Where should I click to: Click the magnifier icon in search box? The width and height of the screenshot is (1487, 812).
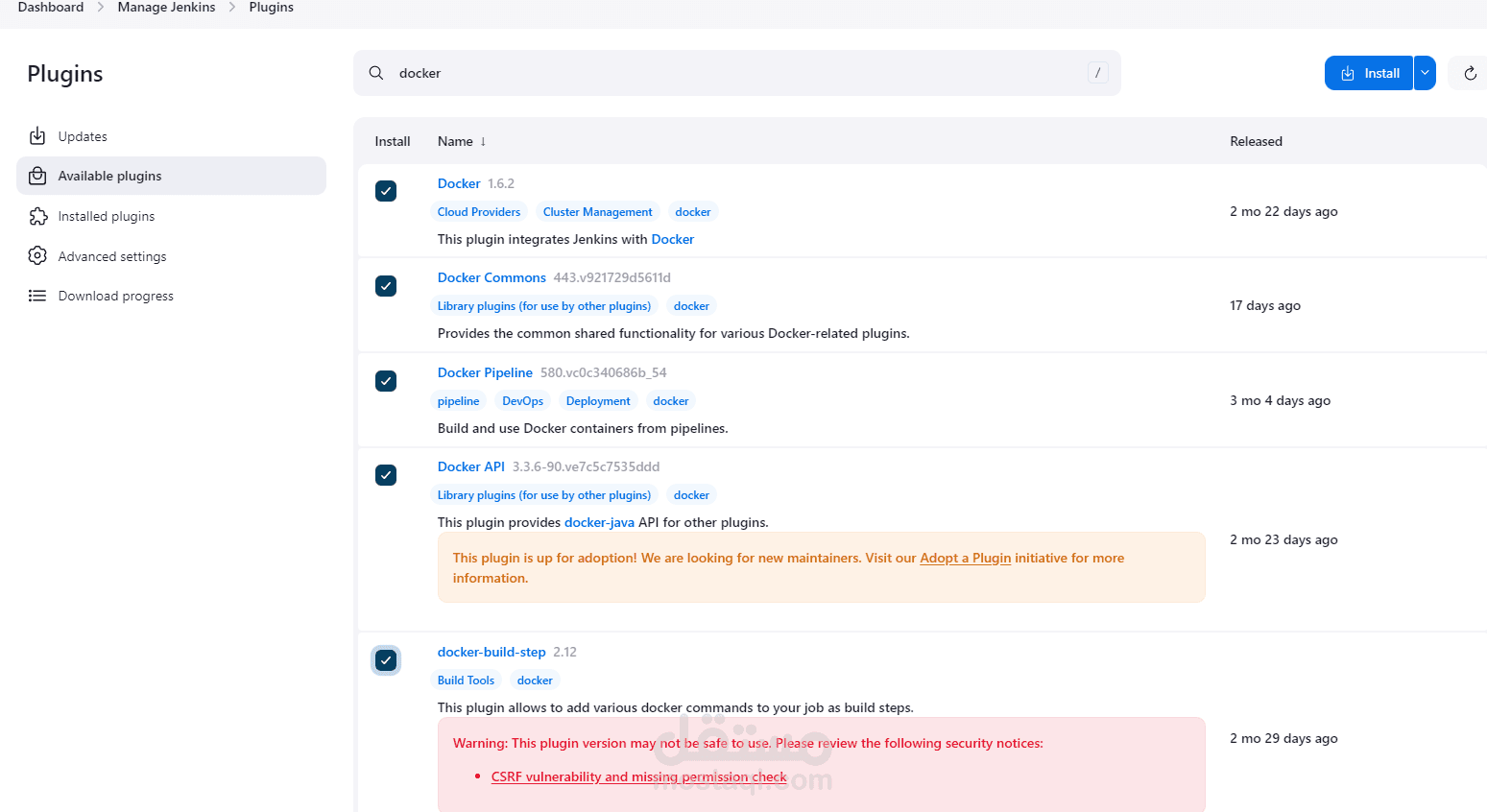click(376, 73)
